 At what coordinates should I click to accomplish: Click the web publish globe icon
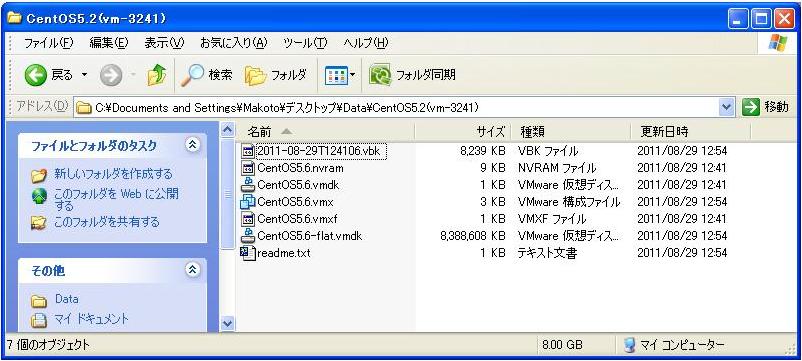39,197
